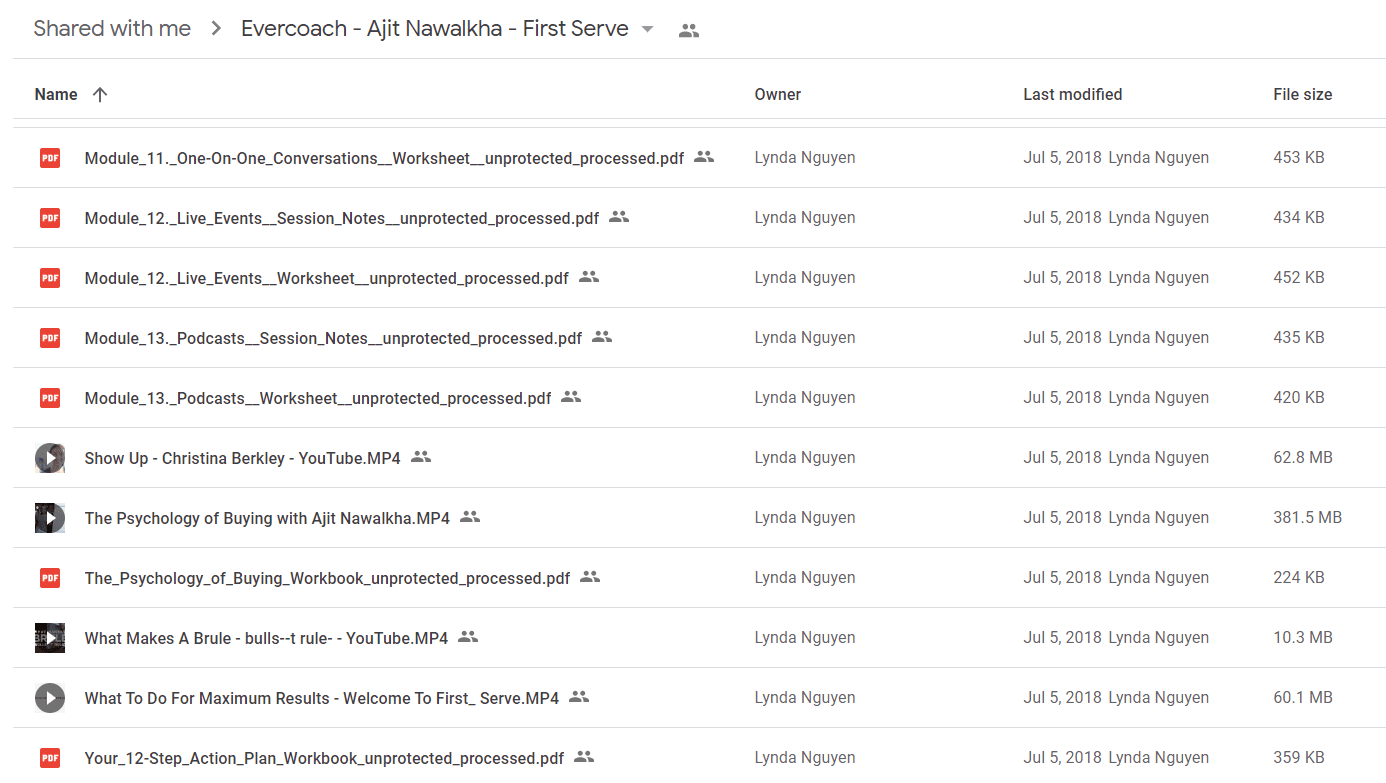This screenshot has height=783, width=1386.
Task: Click the 359 KB file size value
Action: tap(1299, 757)
